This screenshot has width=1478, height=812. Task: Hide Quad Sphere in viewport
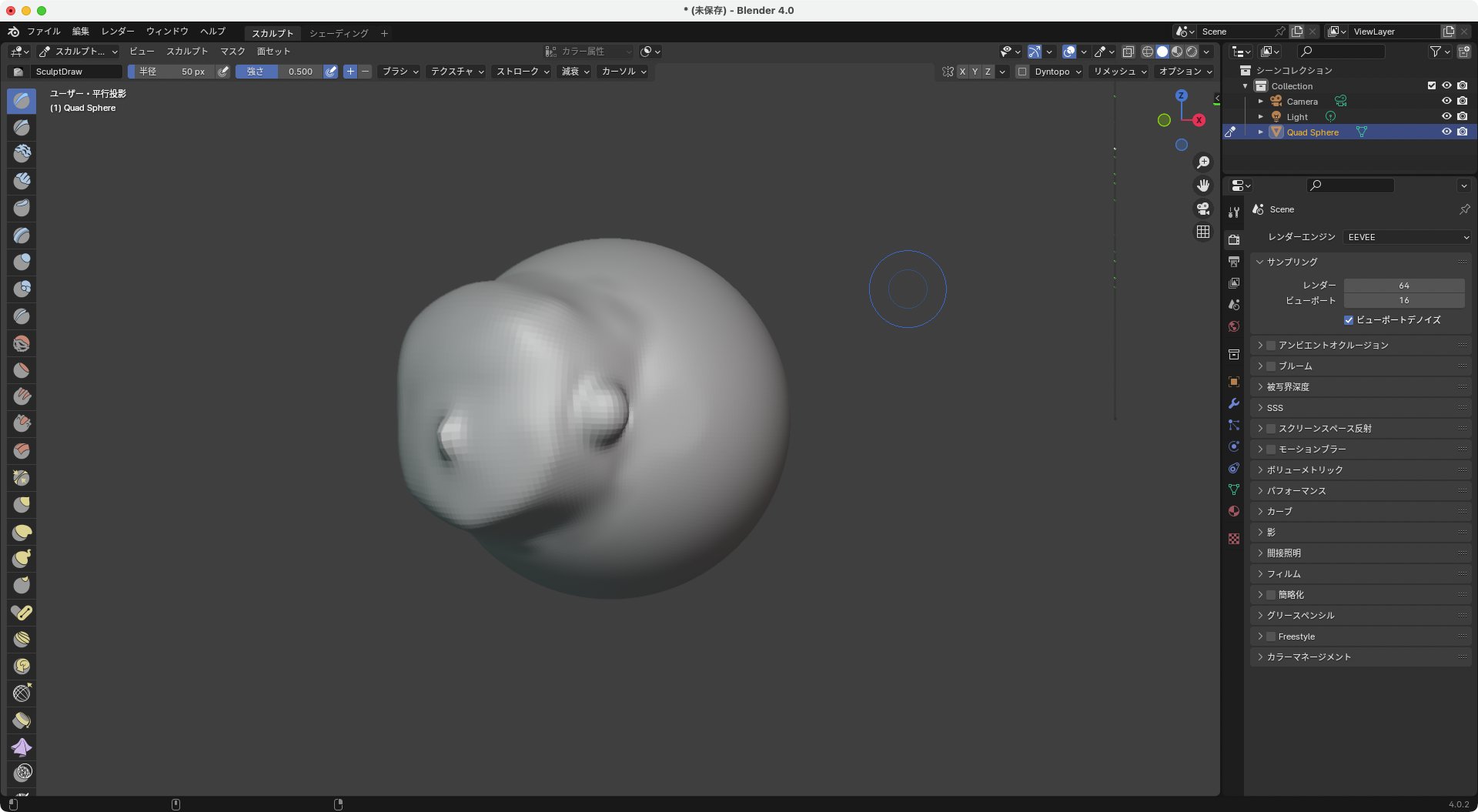(1446, 132)
